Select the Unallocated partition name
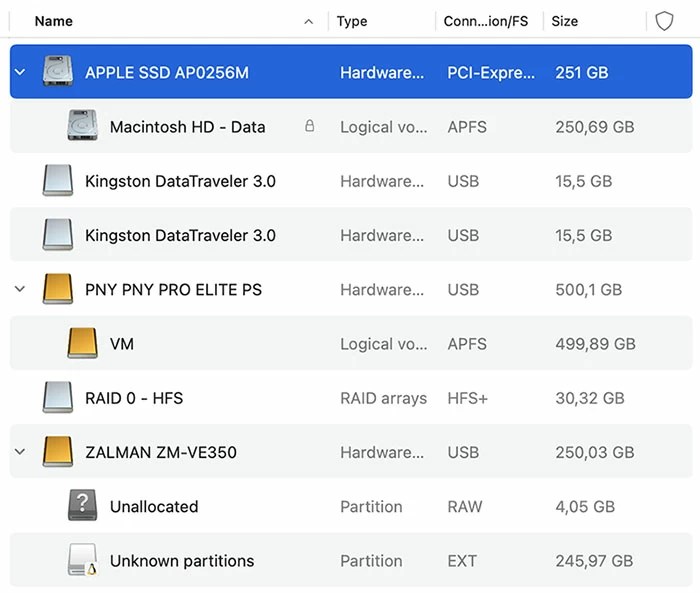 154,506
